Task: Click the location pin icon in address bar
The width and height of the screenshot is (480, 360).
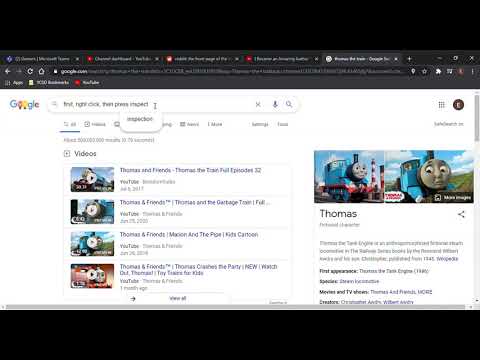Action: pos(413,71)
